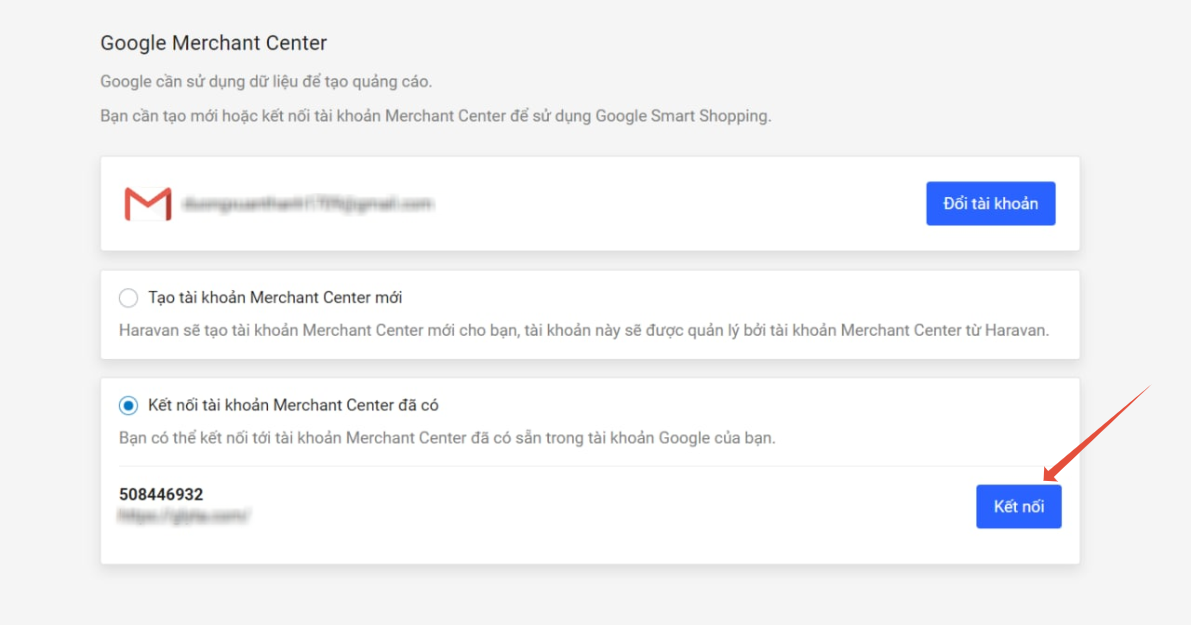Click the "Kết nối tài khoản Merchant Center đã có" label

[293, 406]
